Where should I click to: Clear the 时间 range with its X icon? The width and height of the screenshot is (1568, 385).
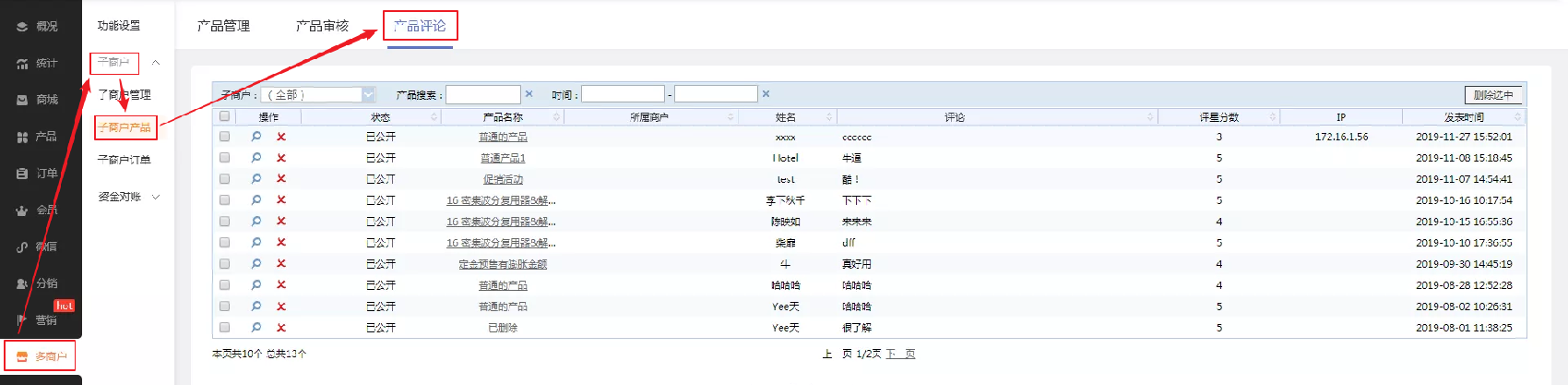766,94
